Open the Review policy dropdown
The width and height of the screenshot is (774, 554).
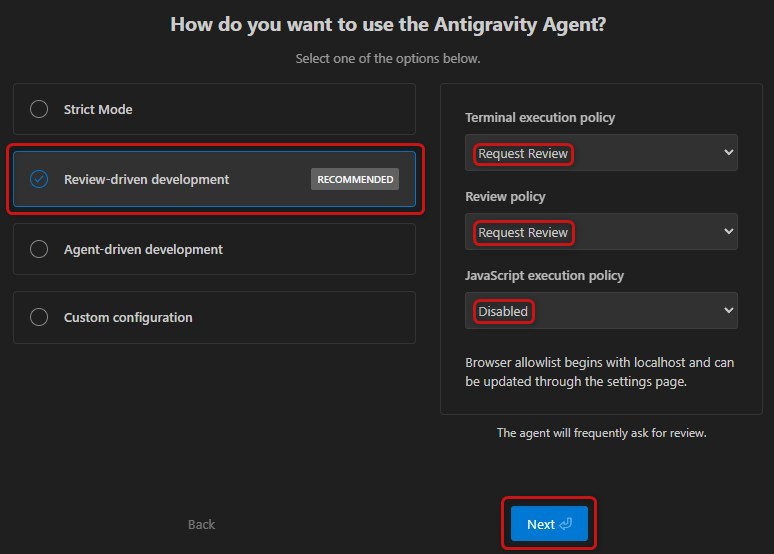(x=600, y=232)
